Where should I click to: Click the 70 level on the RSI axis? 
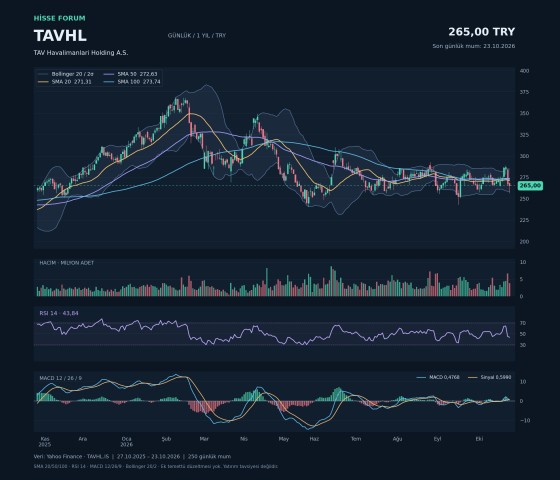(x=523, y=323)
